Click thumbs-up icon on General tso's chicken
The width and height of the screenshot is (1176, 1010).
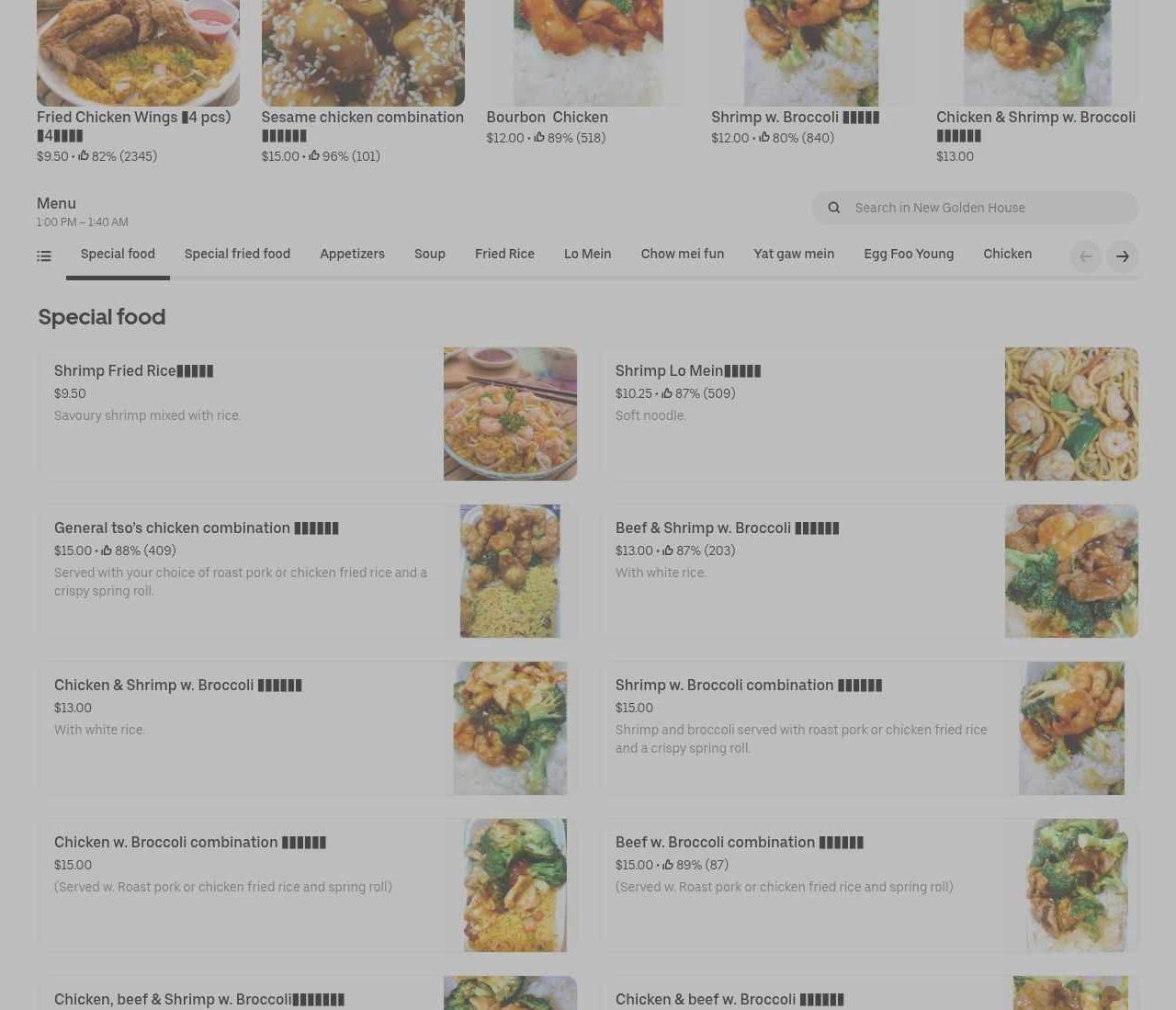pyautogui.click(x=107, y=550)
